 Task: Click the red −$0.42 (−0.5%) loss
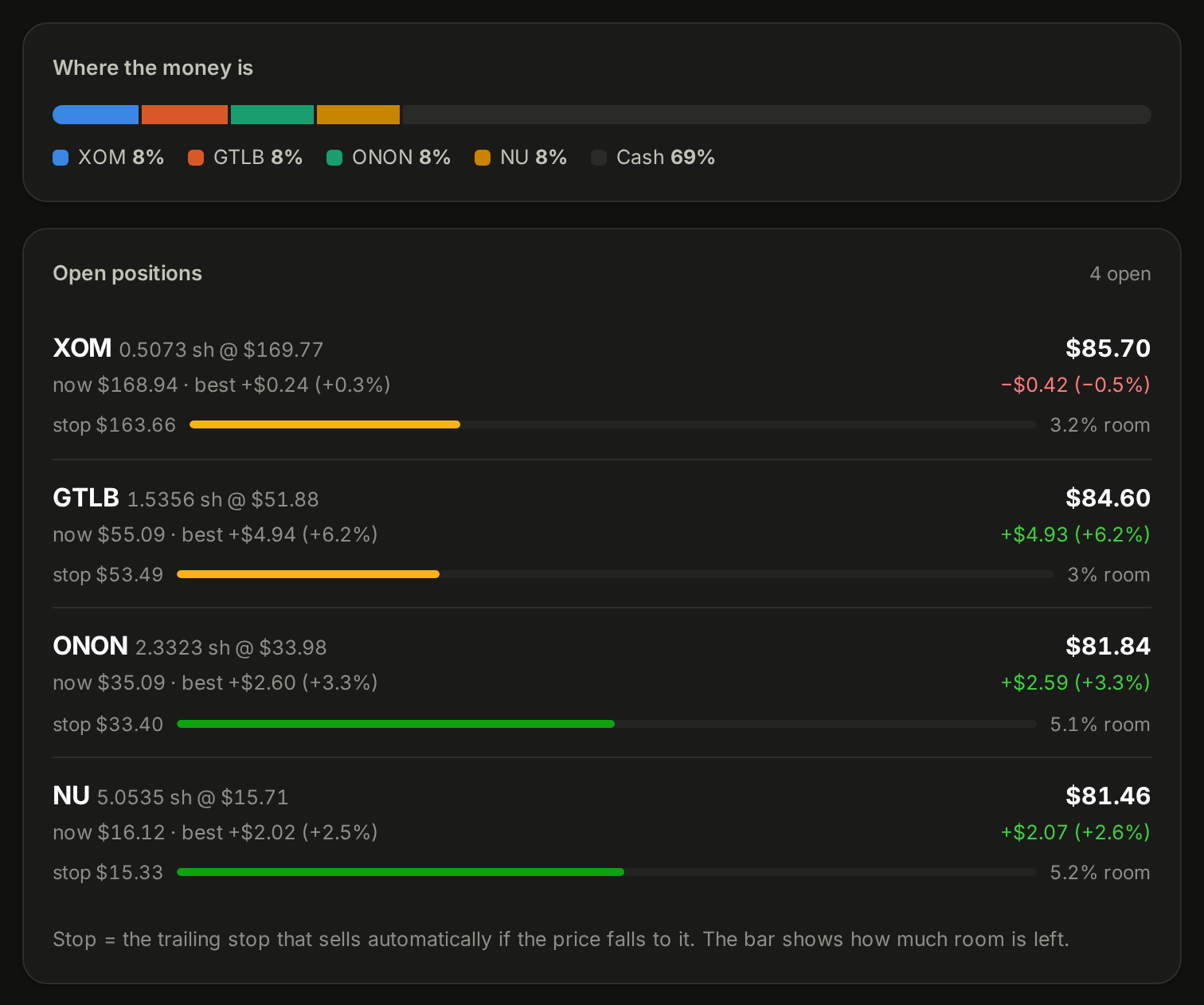(x=1076, y=385)
